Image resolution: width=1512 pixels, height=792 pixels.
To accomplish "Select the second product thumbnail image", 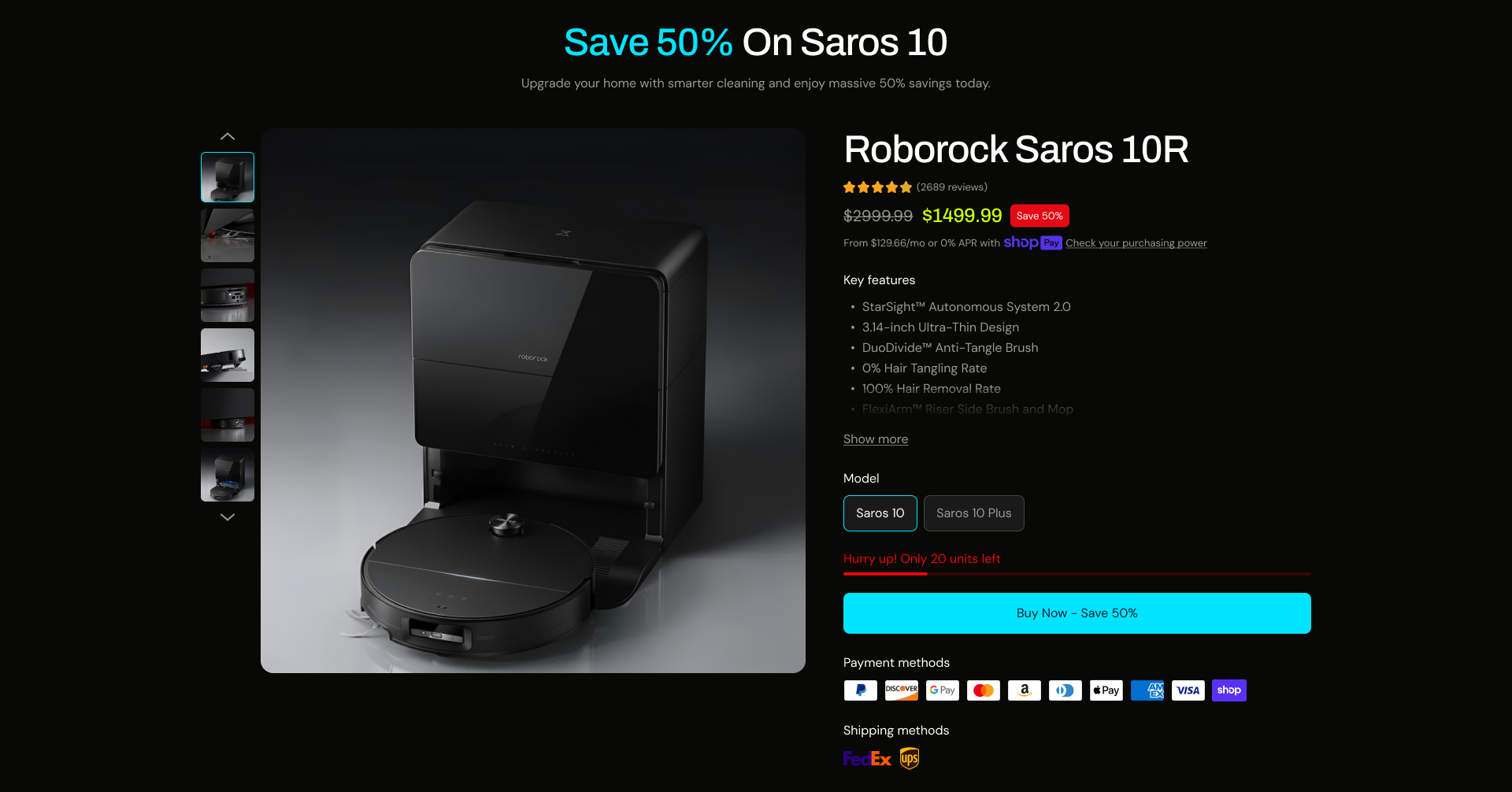I will (x=228, y=235).
